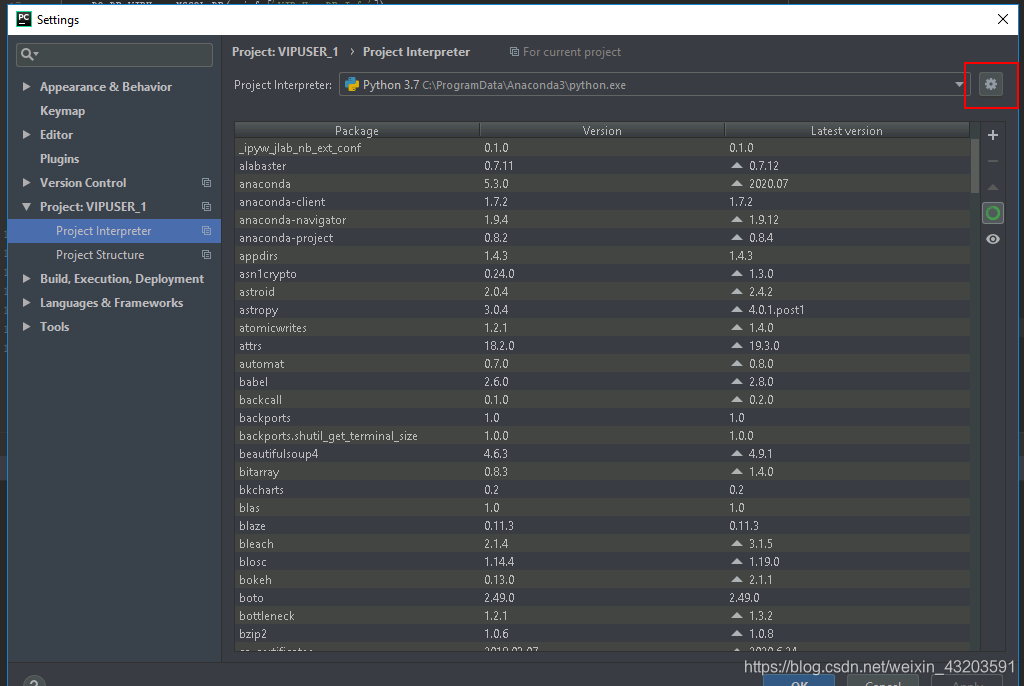Open Appearance & Behavior settings
1024x686 pixels.
[106, 87]
